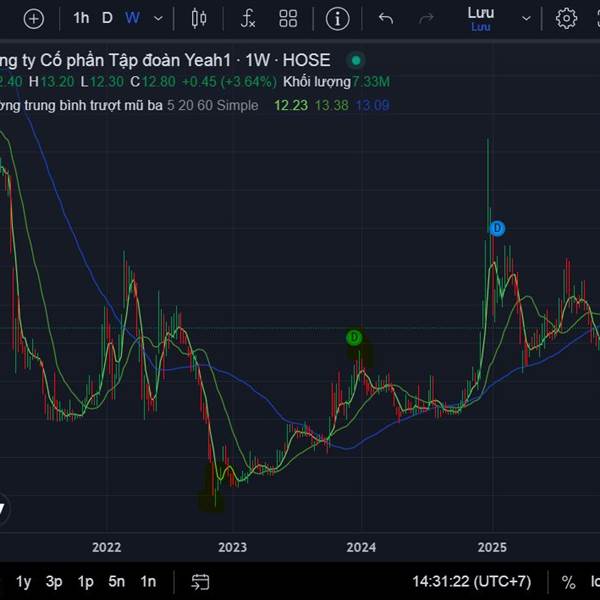The width and height of the screenshot is (600, 600).
Task: Open chart settings gear icon
Action: click(566, 18)
